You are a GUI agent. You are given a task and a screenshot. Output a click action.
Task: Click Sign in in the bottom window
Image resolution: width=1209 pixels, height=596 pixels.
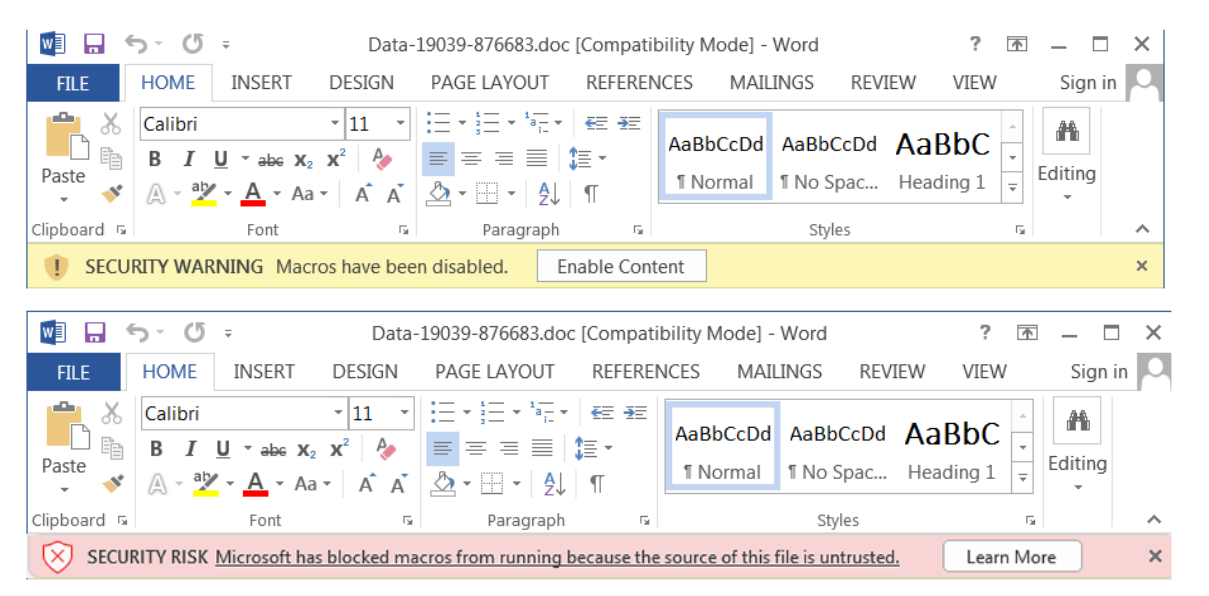tap(1099, 372)
